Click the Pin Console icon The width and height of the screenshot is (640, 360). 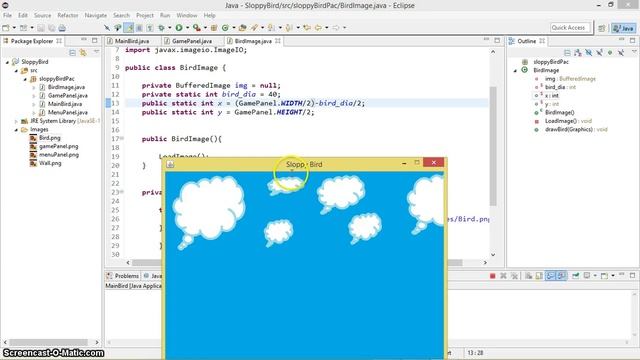click(x=576, y=276)
